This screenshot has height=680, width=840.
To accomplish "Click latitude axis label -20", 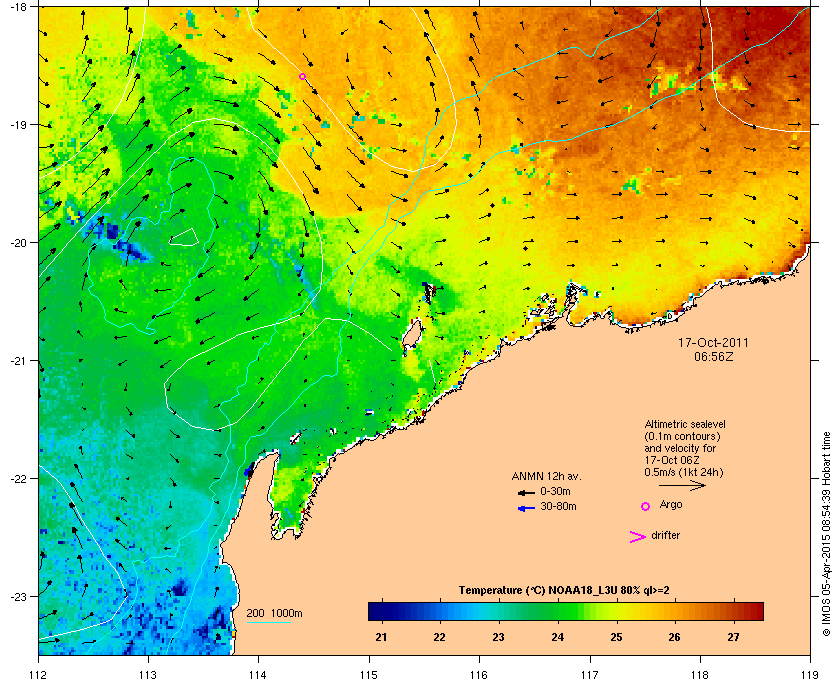I will pos(20,242).
